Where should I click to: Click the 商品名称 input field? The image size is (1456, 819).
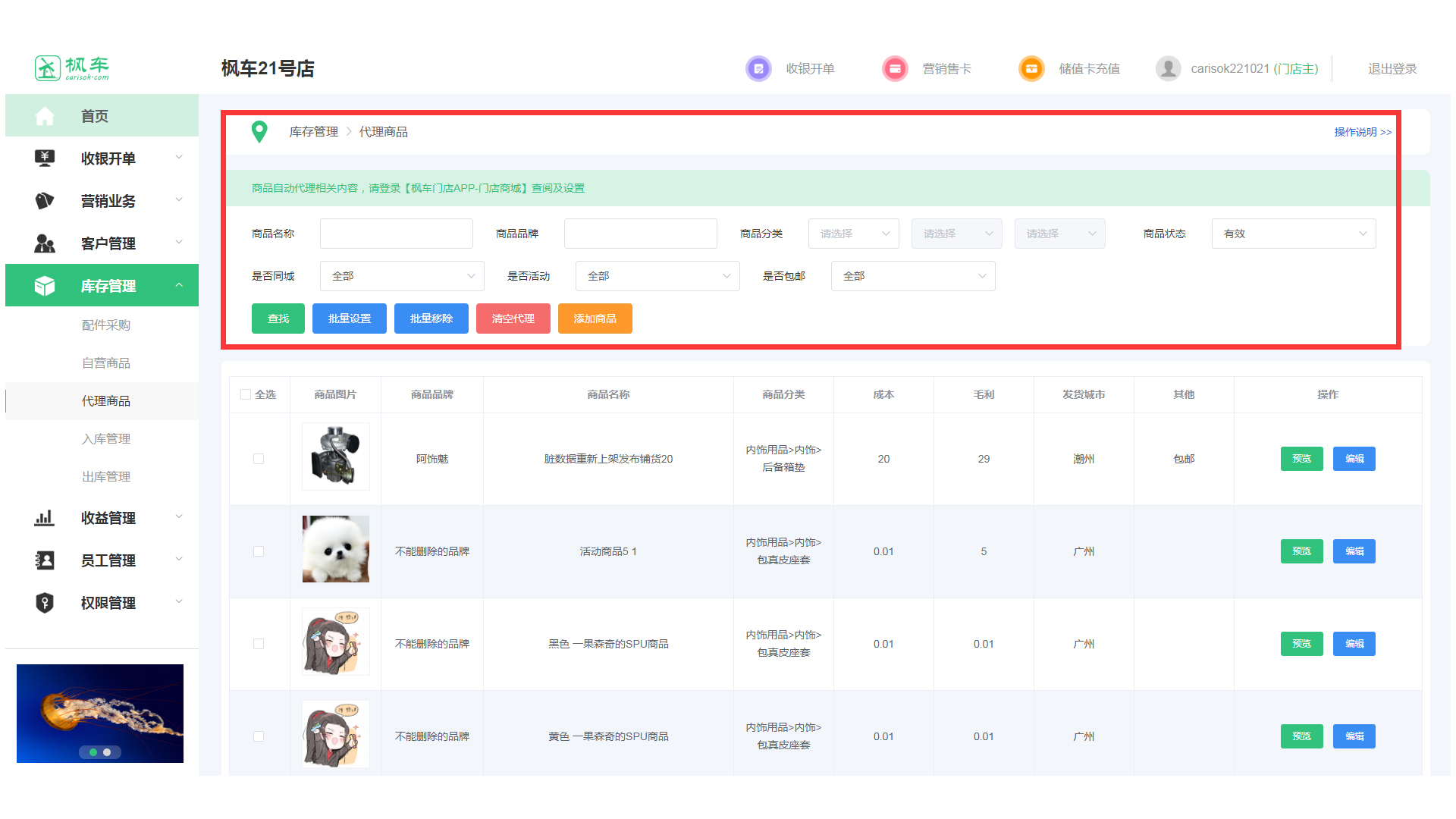point(396,234)
